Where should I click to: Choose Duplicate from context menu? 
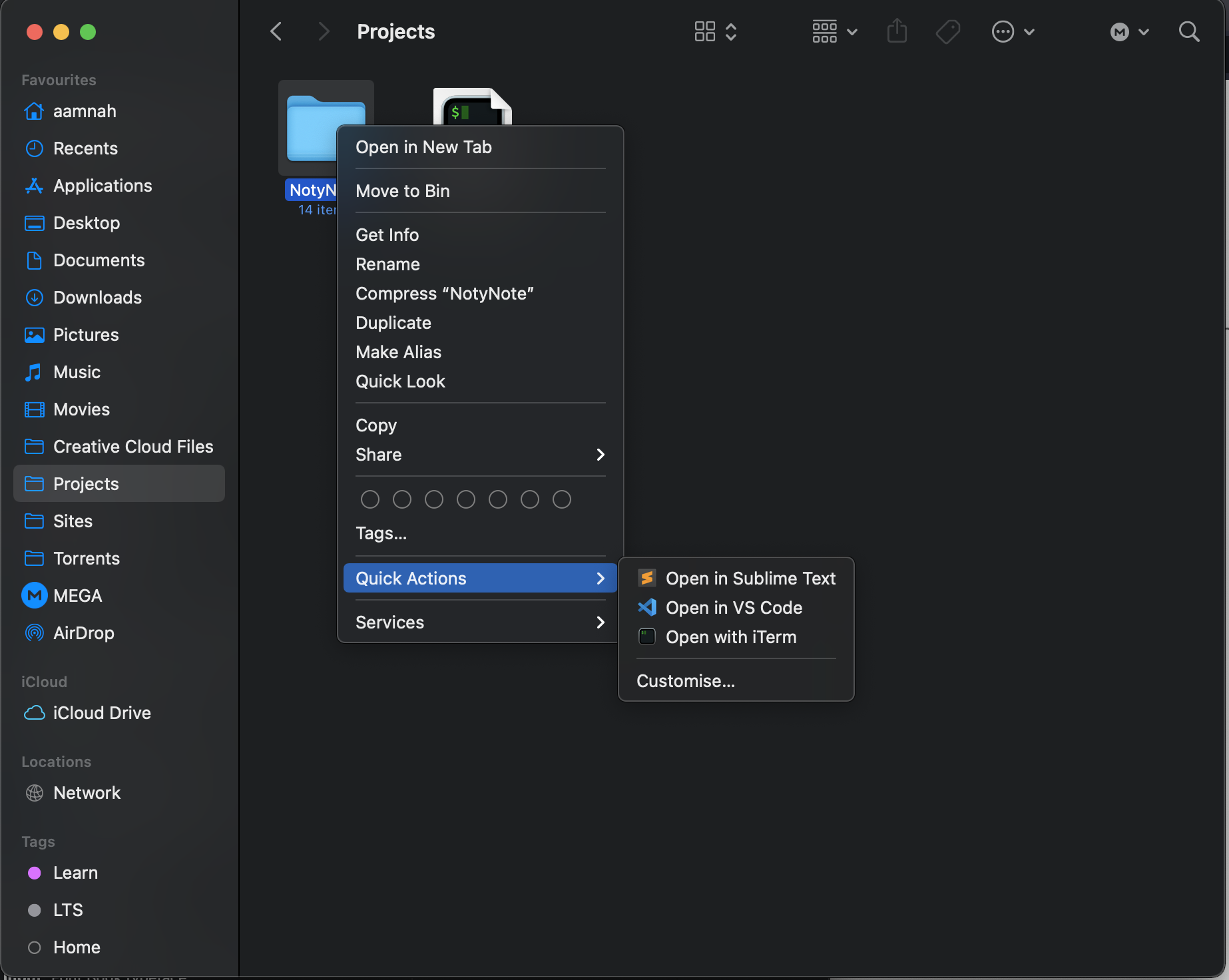point(480,323)
